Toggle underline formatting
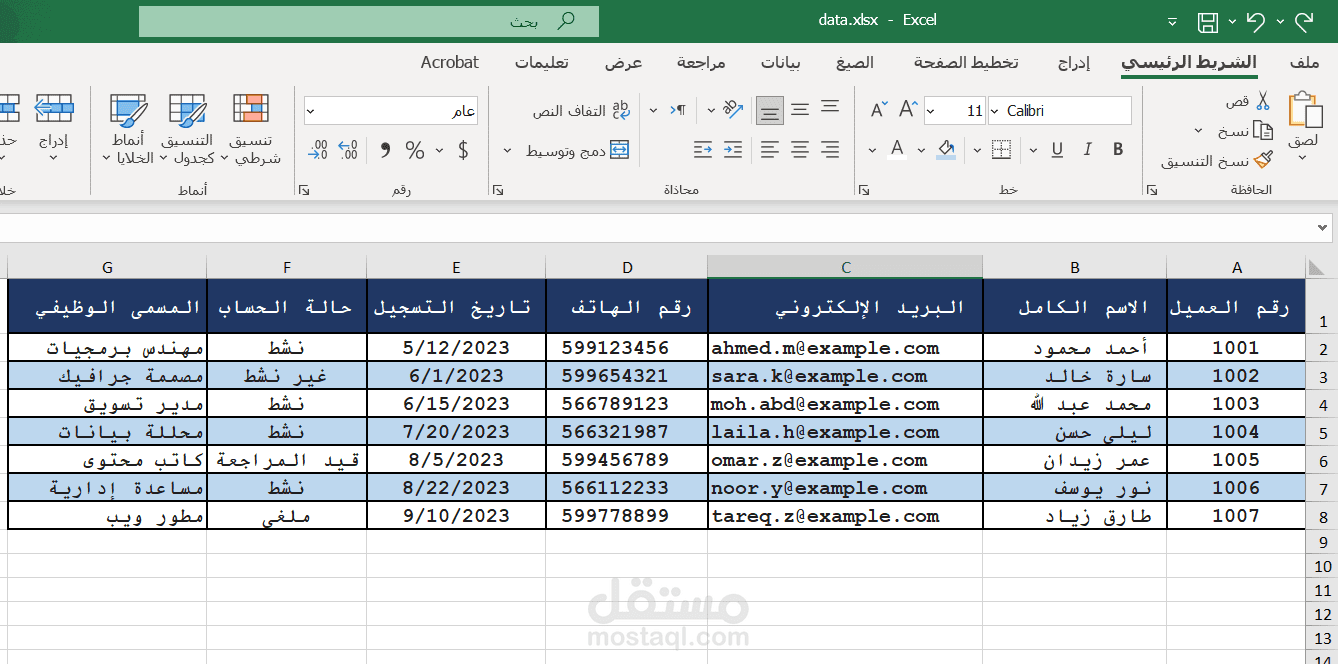Image resolution: width=1338 pixels, height=664 pixels. click(x=1058, y=148)
